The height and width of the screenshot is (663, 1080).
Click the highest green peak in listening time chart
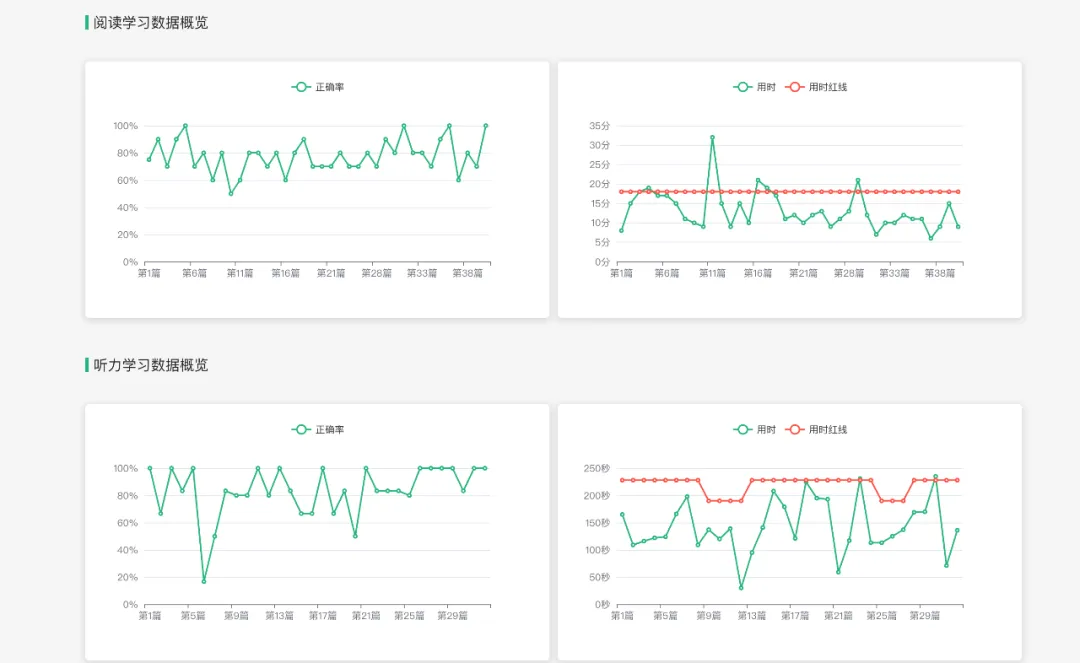click(x=935, y=476)
